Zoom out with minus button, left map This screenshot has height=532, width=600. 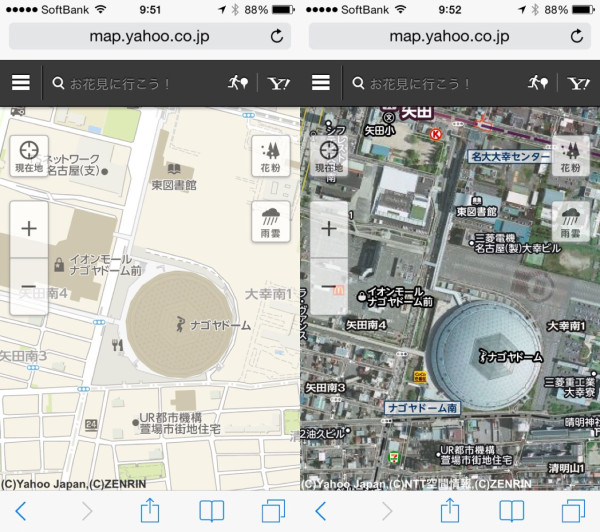[x=29, y=286]
